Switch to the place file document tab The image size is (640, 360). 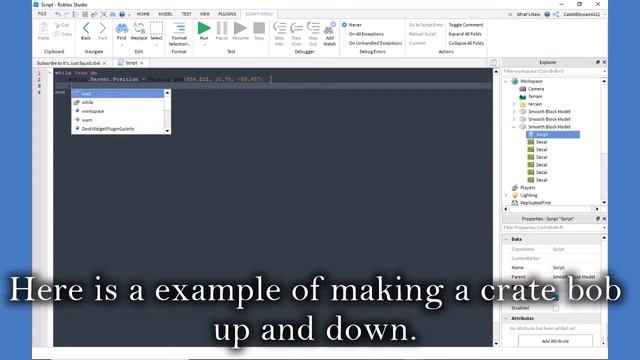pyautogui.click(x=68, y=63)
